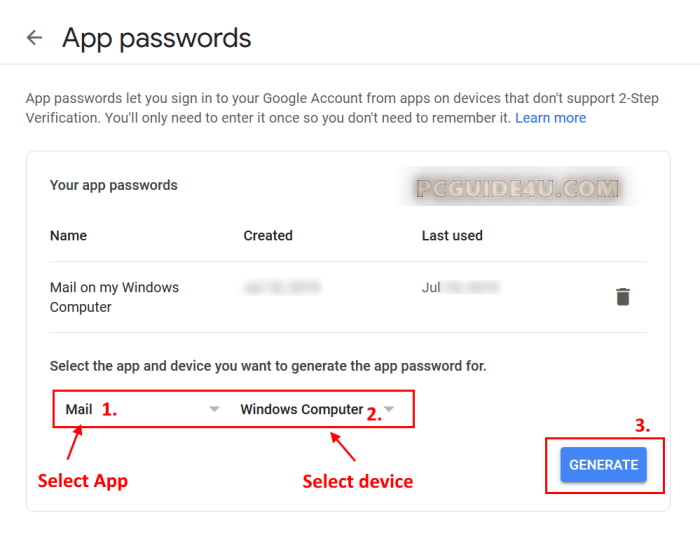Image resolution: width=700 pixels, height=534 pixels.
Task: Select the Mail on my Windows Computer entry
Action: [x=114, y=297]
